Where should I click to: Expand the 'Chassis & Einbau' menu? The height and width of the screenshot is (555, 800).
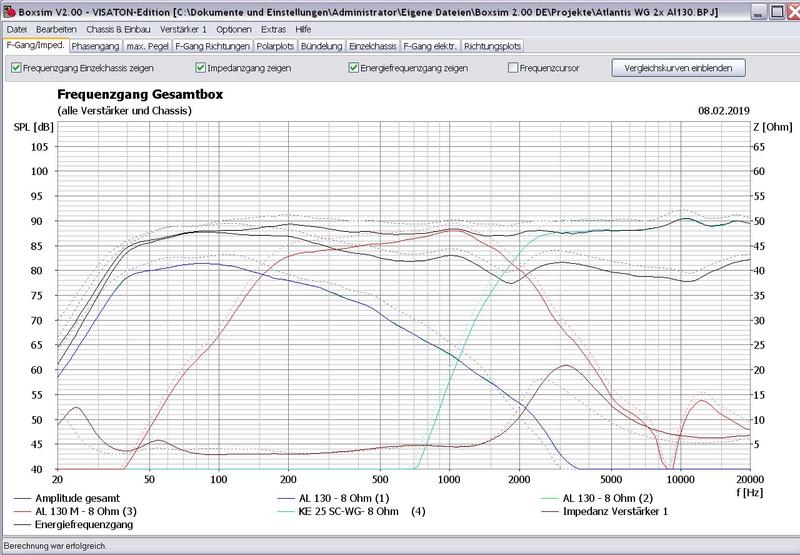tap(117, 30)
